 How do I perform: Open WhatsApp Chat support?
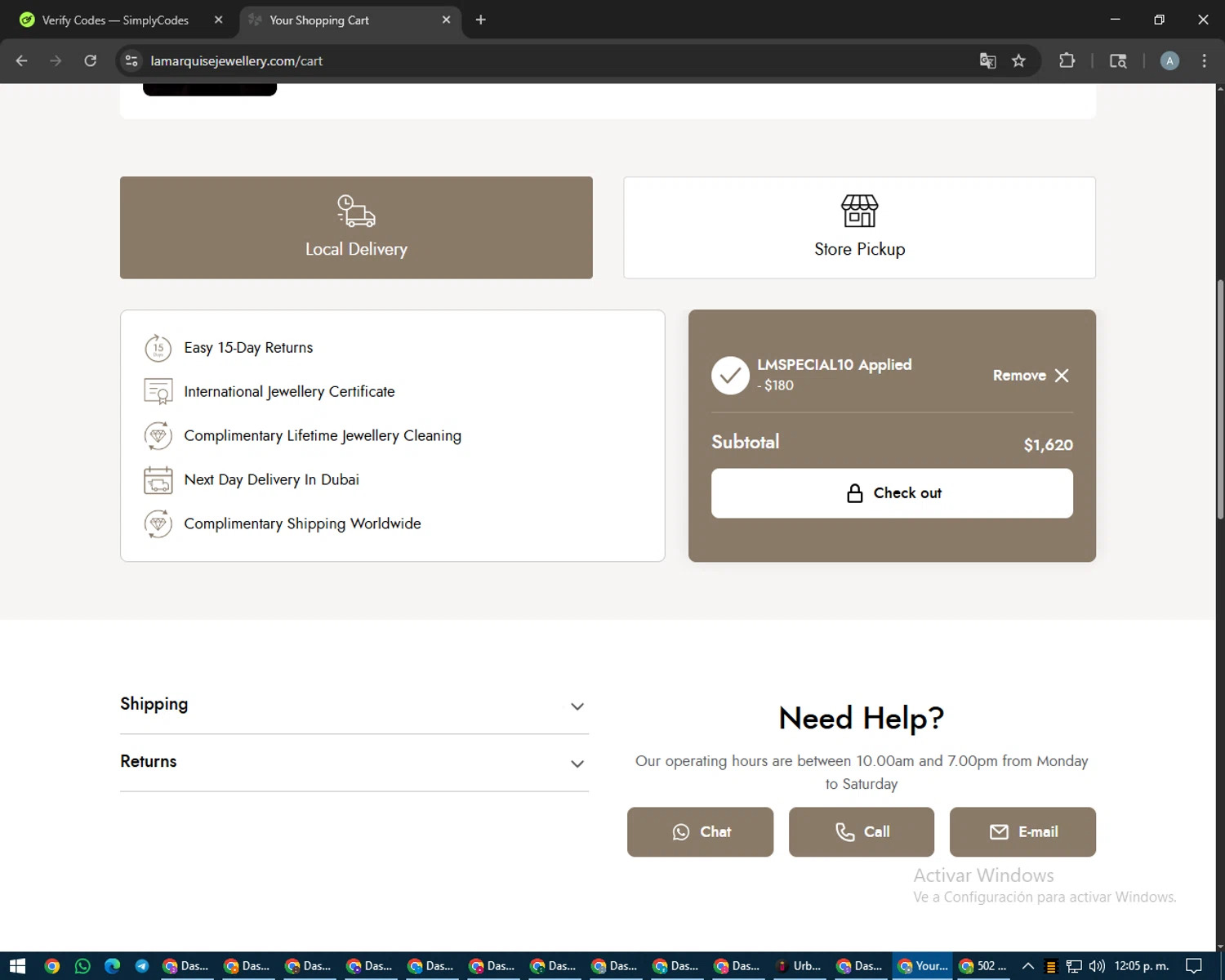coord(700,831)
